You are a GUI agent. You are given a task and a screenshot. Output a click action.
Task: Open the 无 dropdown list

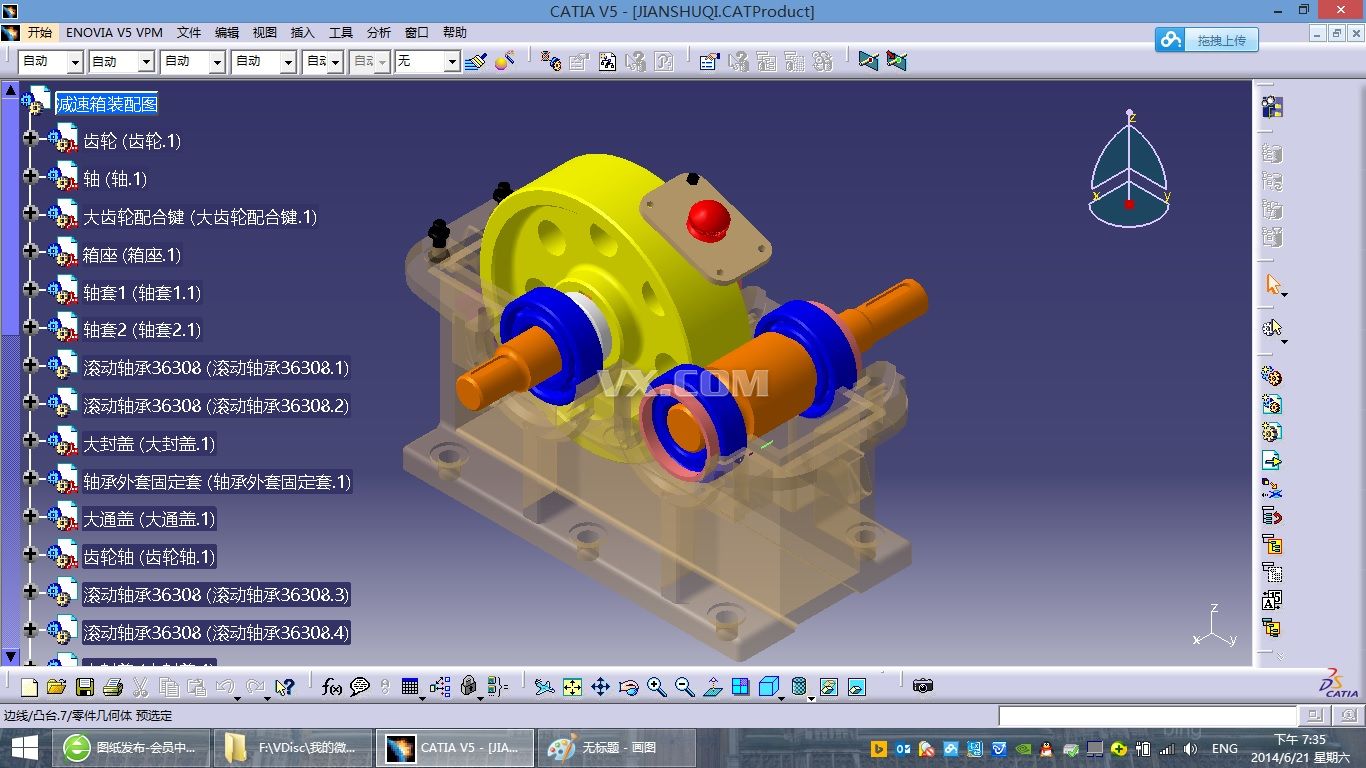pos(452,62)
